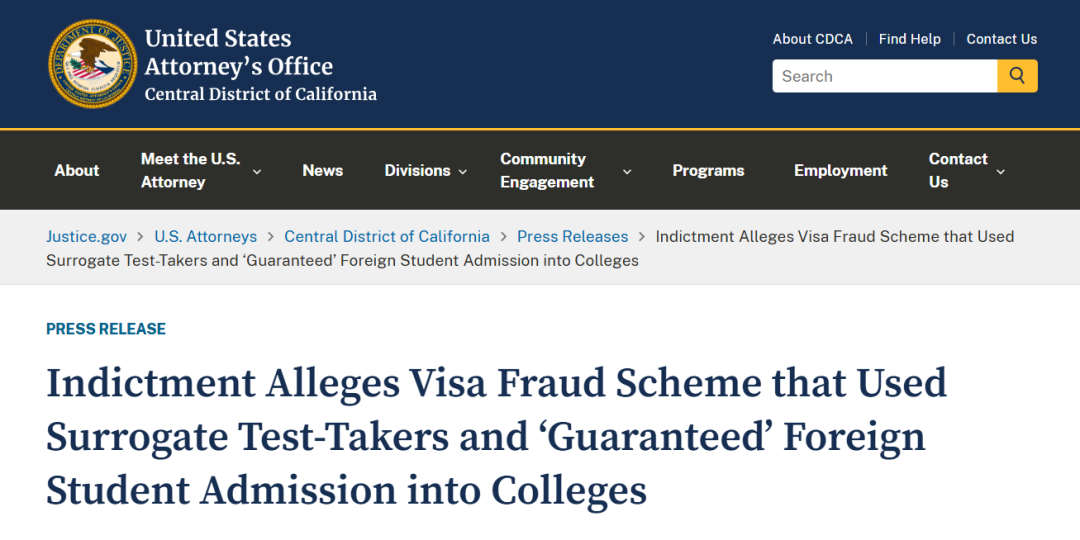
Task: Click the top Contact Us link
Action: pyautogui.click(x=1001, y=39)
